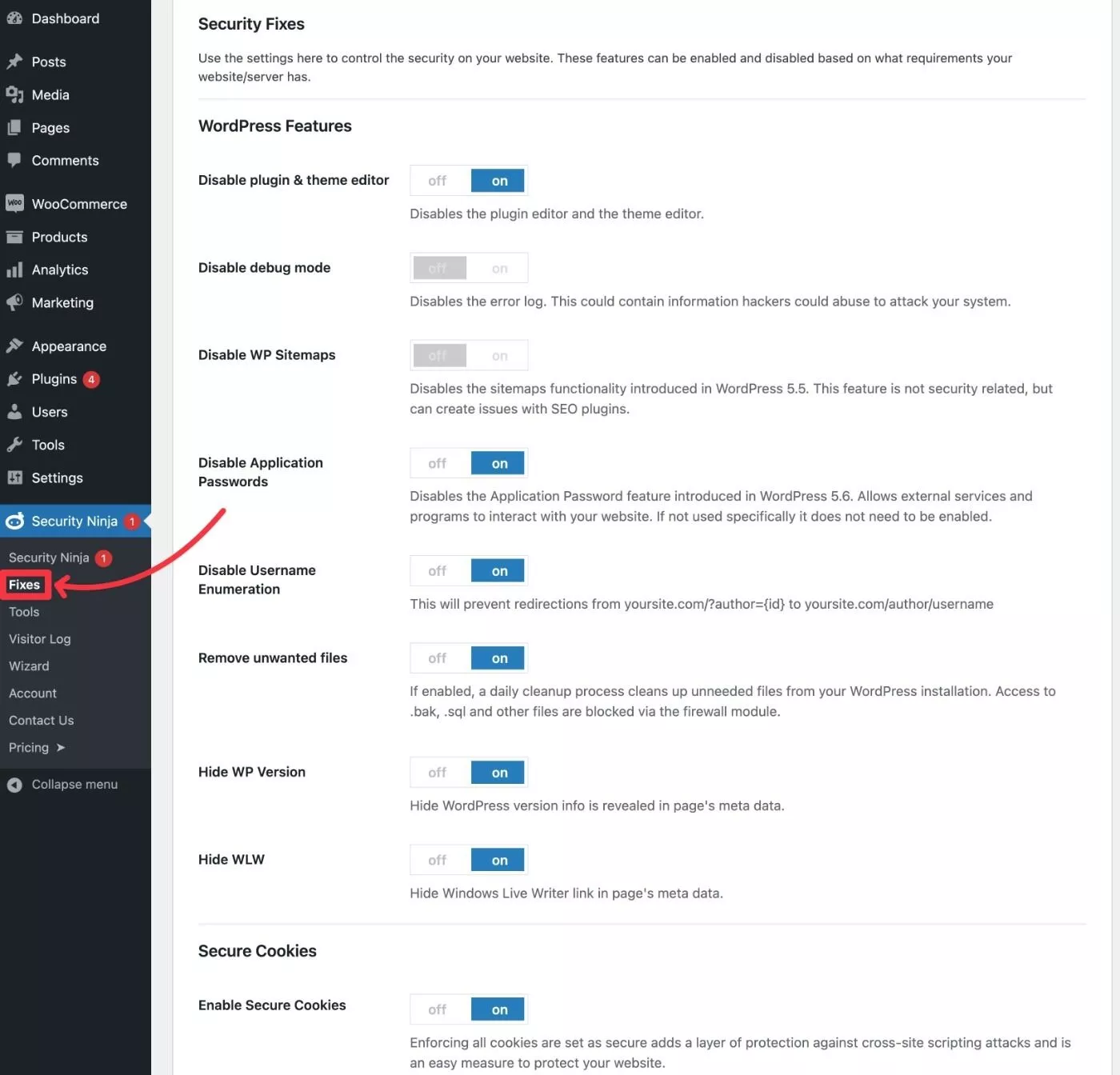1120x1075 pixels.
Task: Click the Plugins update count badge
Action: click(x=91, y=379)
